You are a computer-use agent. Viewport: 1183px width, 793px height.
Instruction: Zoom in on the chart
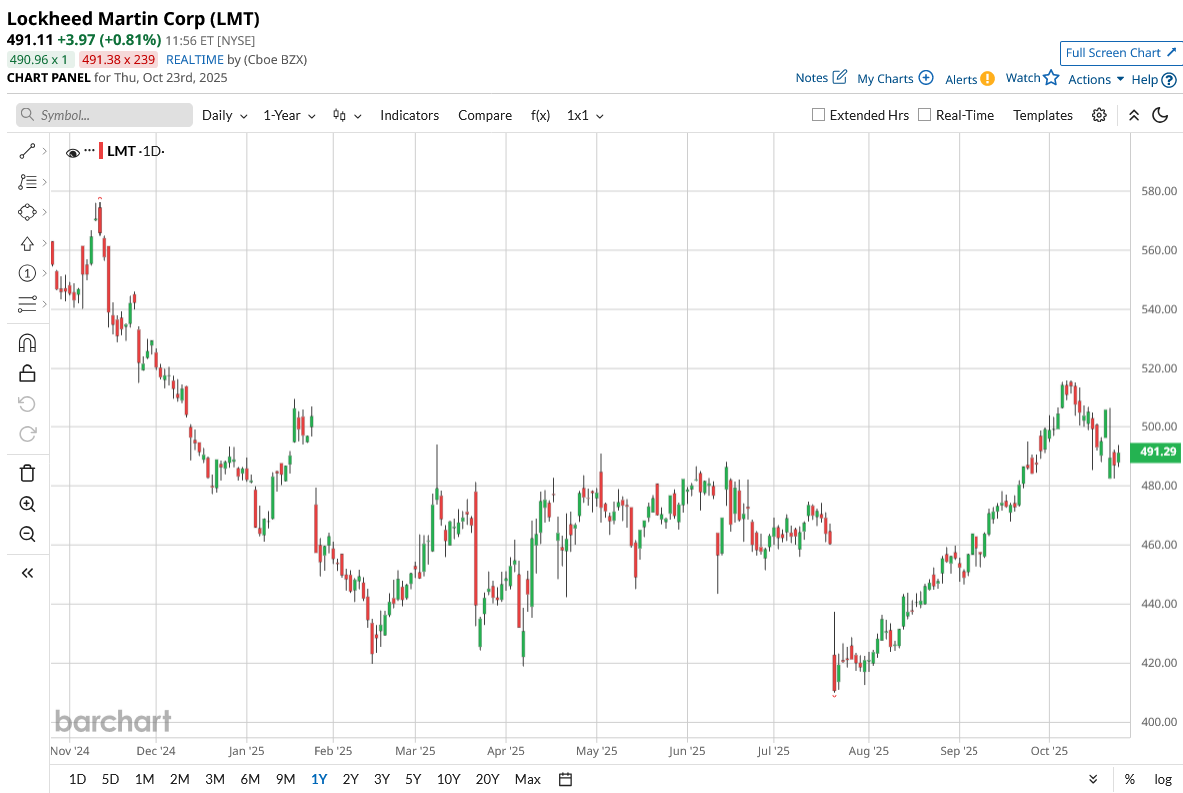[27, 504]
